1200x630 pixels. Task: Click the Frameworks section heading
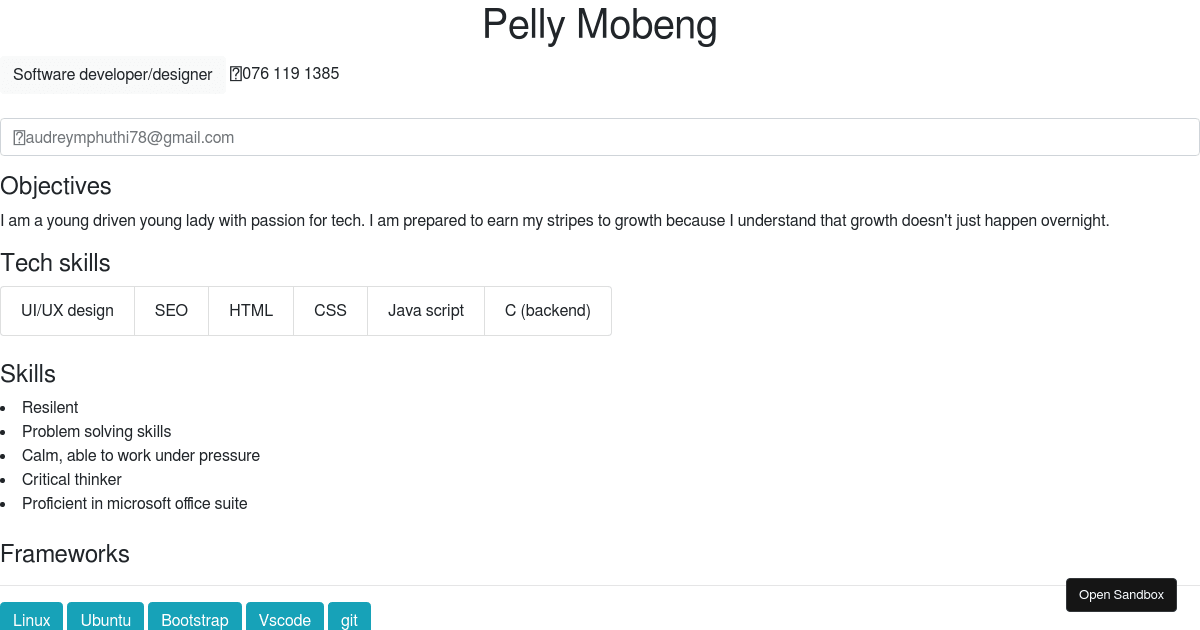(x=65, y=554)
